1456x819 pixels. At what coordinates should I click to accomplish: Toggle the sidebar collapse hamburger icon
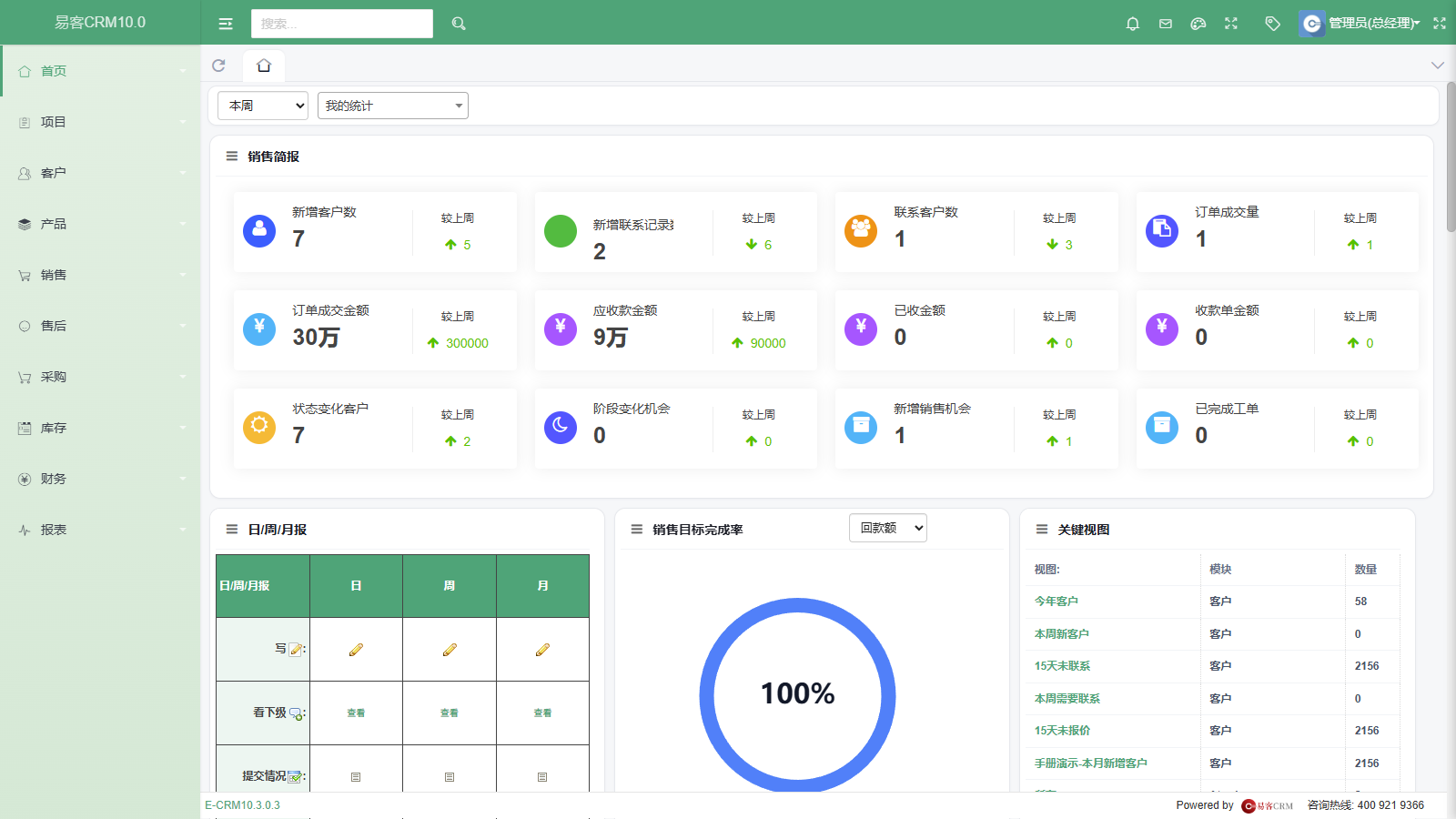coord(226,24)
